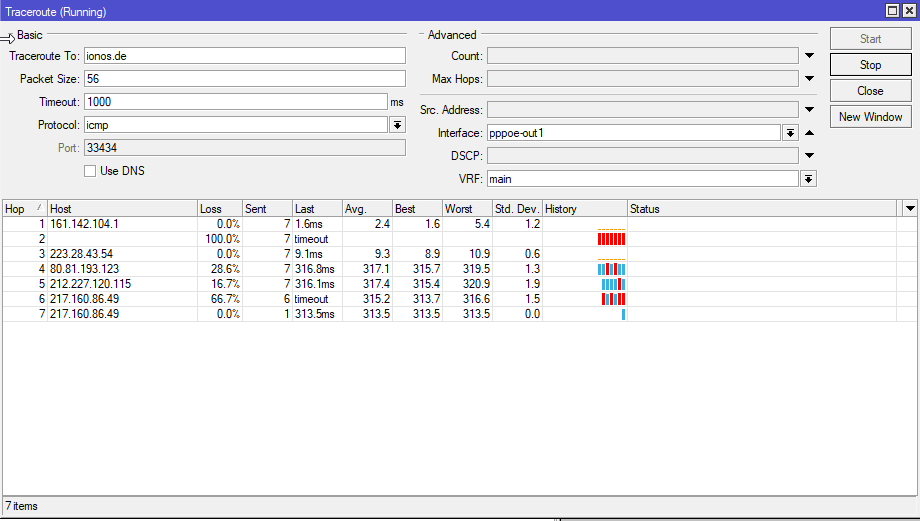The image size is (920, 521).
Task: Select hop 4 row 80.81.193.123
Action: (x=449, y=269)
